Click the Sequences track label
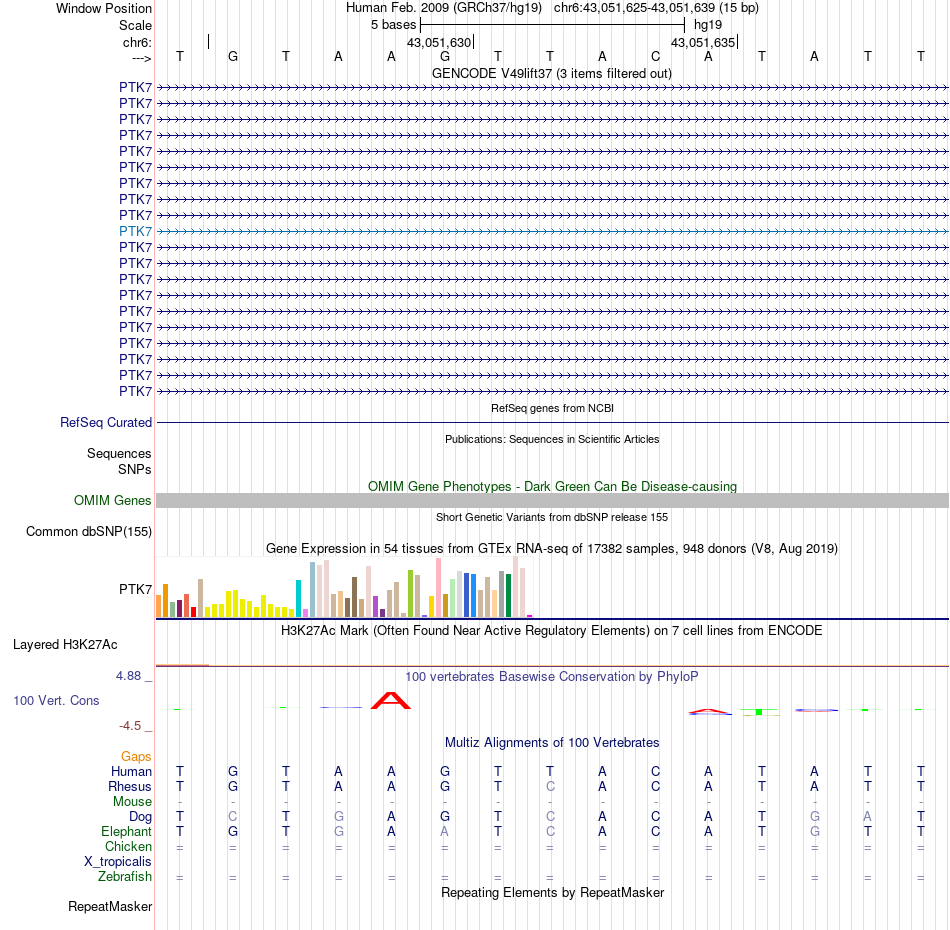950x930 pixels. pyautogui.click(x=119, y=453)
